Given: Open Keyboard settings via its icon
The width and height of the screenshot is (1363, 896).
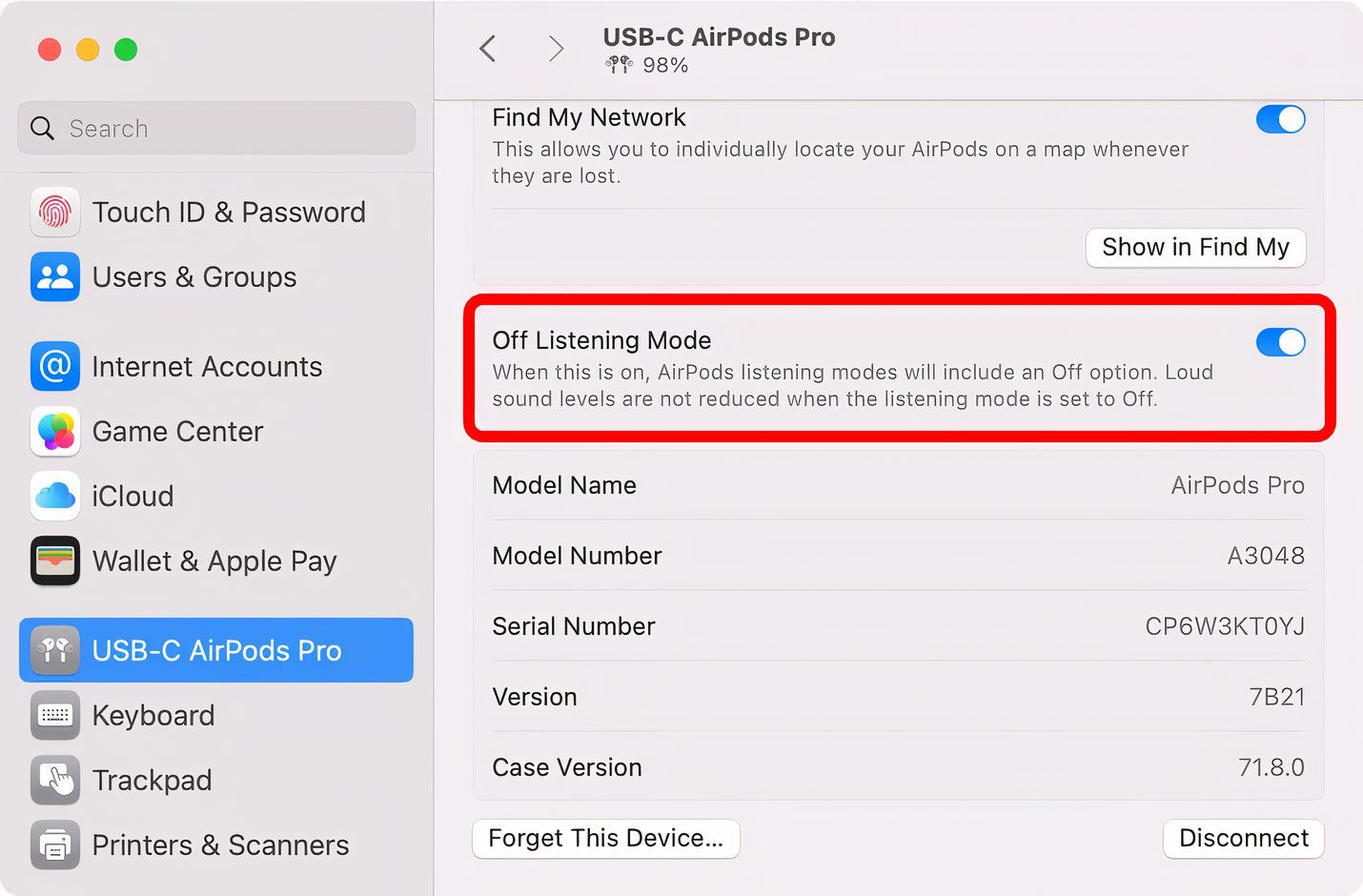Looking at the screenshot, I should [x=54, y=715].
